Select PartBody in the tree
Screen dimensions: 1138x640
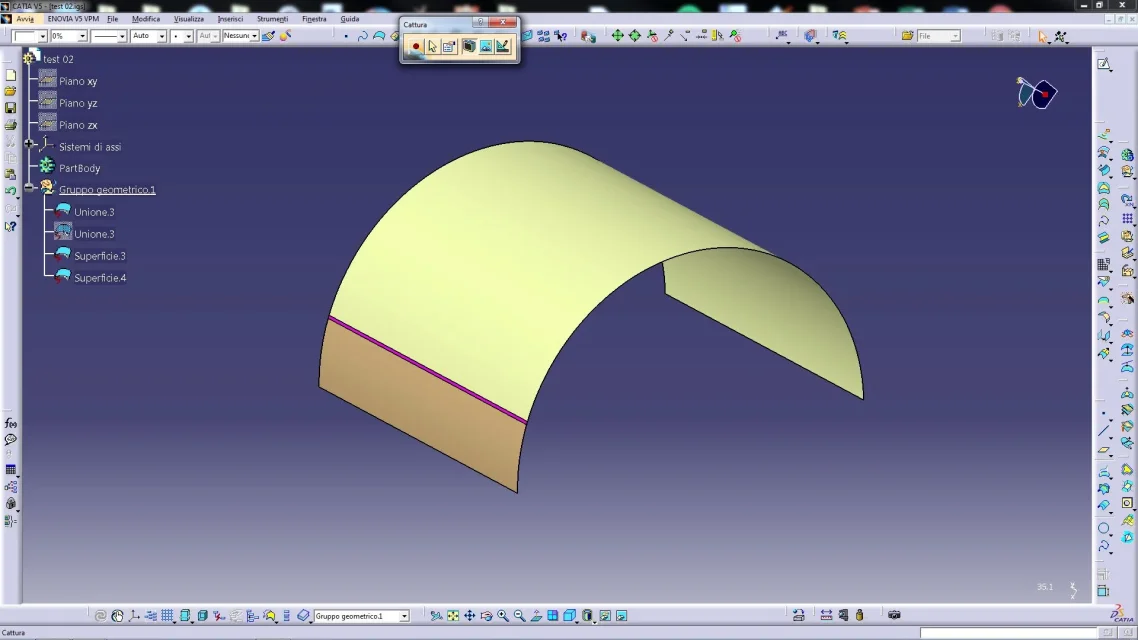79,168
